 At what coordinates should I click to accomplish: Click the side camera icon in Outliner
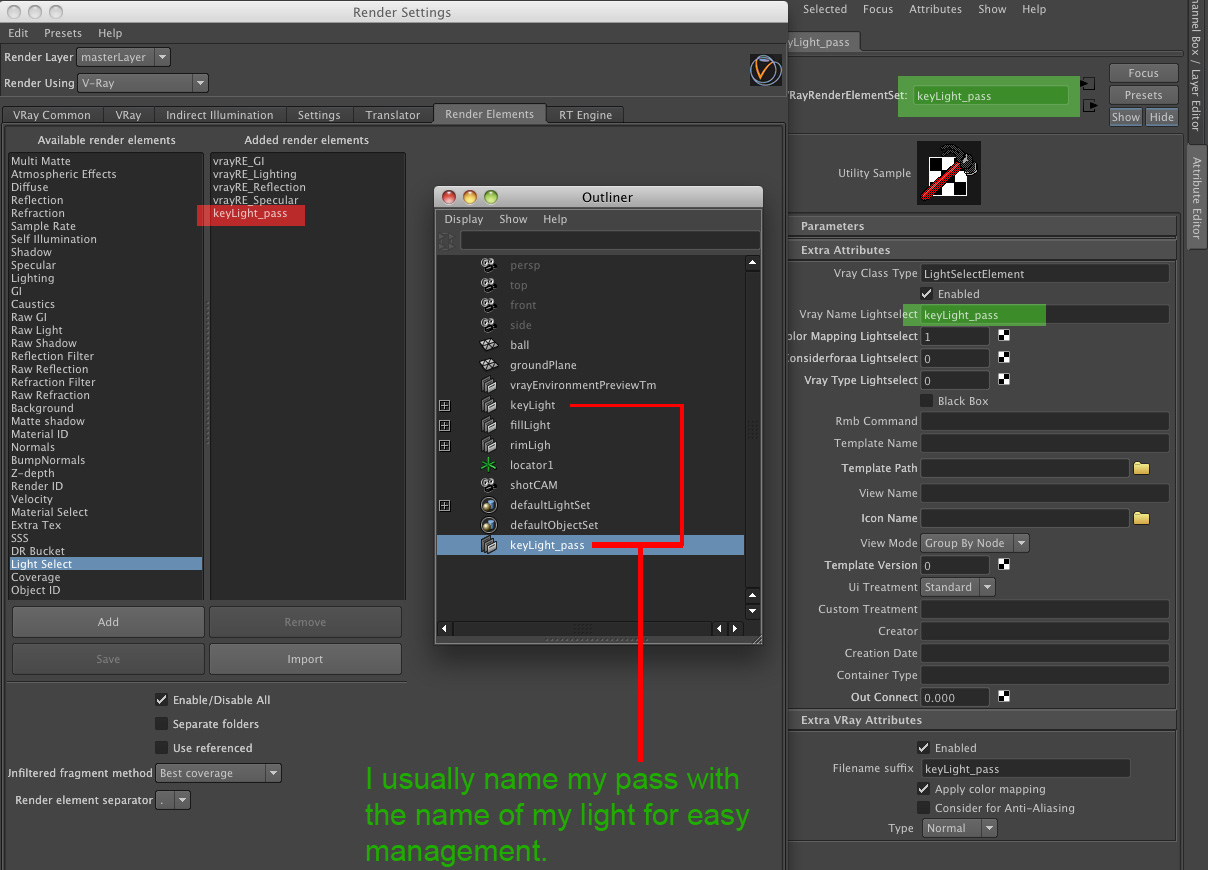(x=489, y=325)
